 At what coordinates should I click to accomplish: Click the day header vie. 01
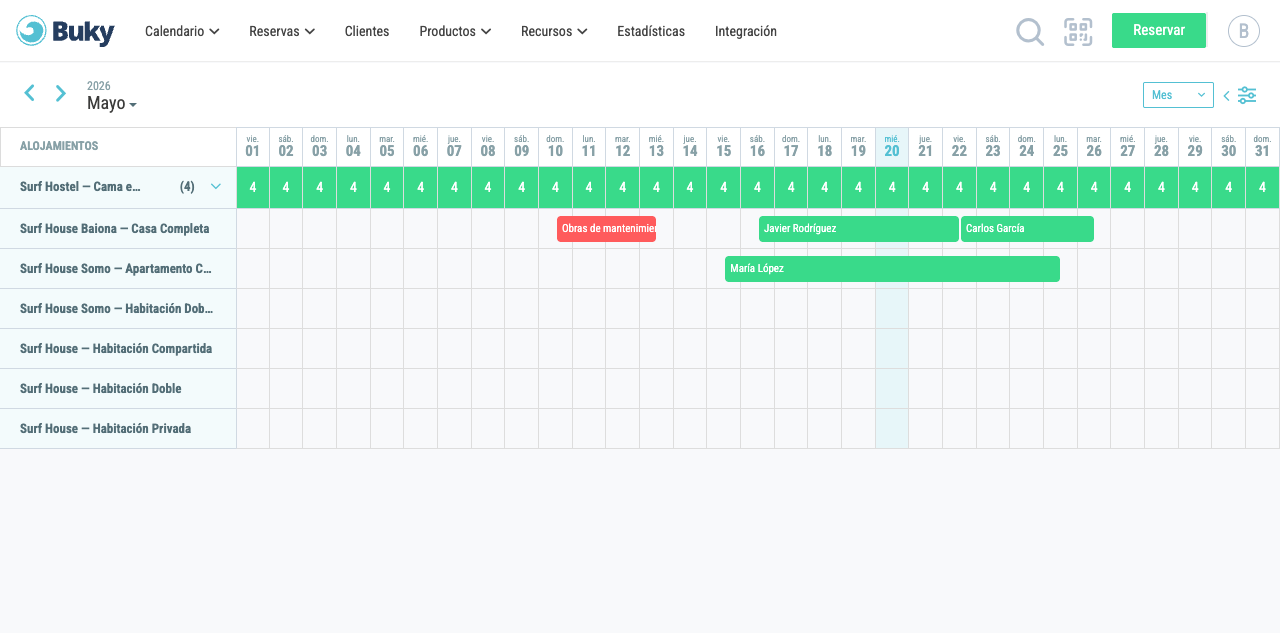click(252, 147)
